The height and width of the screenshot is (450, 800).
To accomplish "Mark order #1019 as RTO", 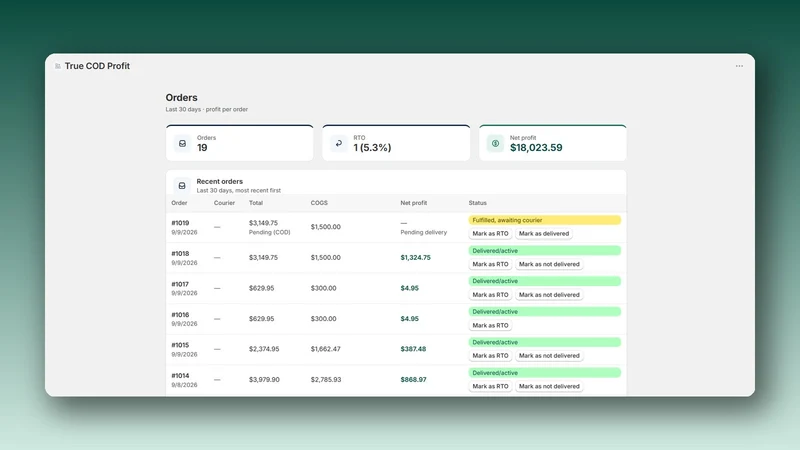I will tap(490, 234).
